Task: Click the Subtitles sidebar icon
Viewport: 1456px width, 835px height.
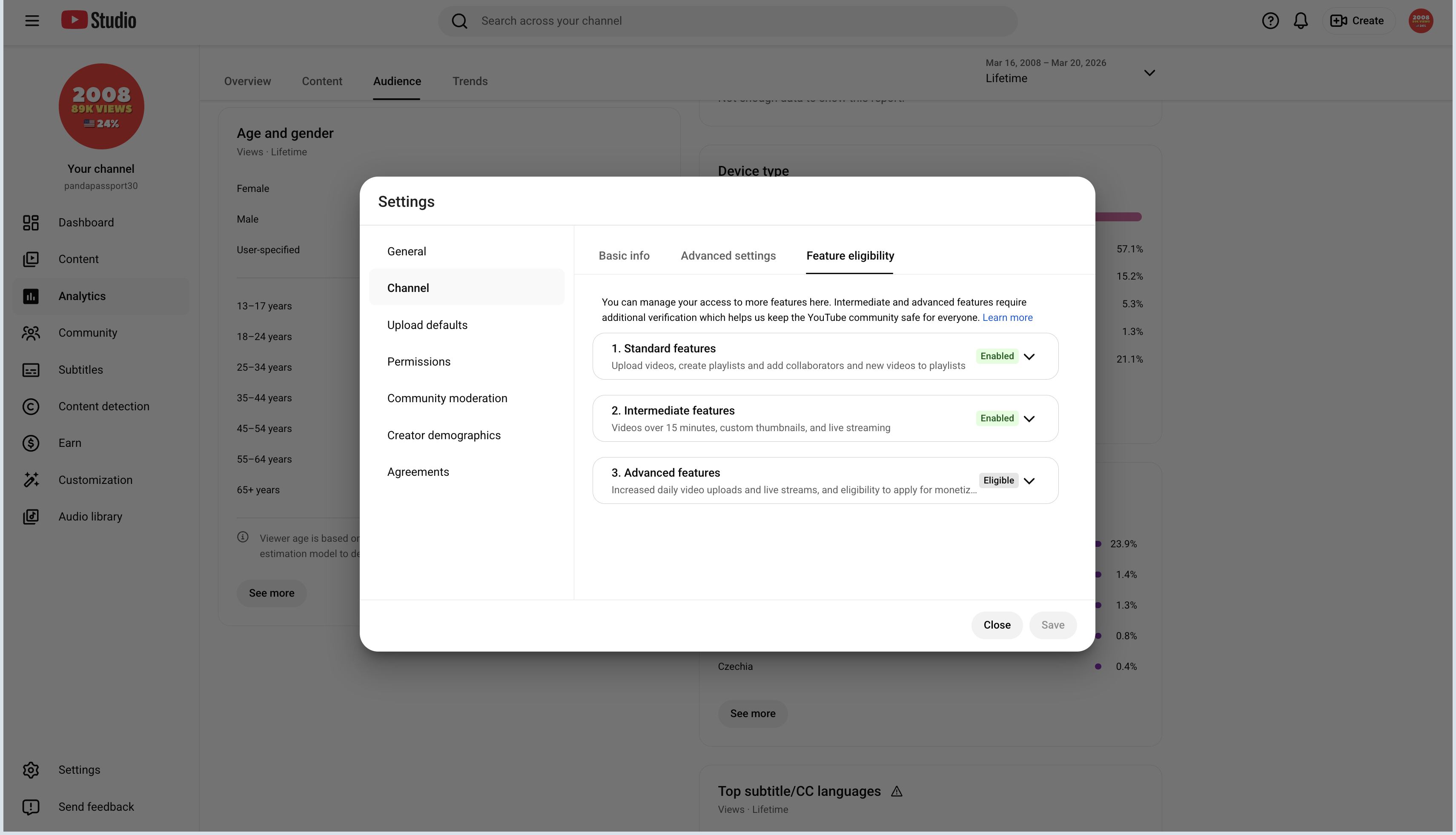Action: (31, 370)
